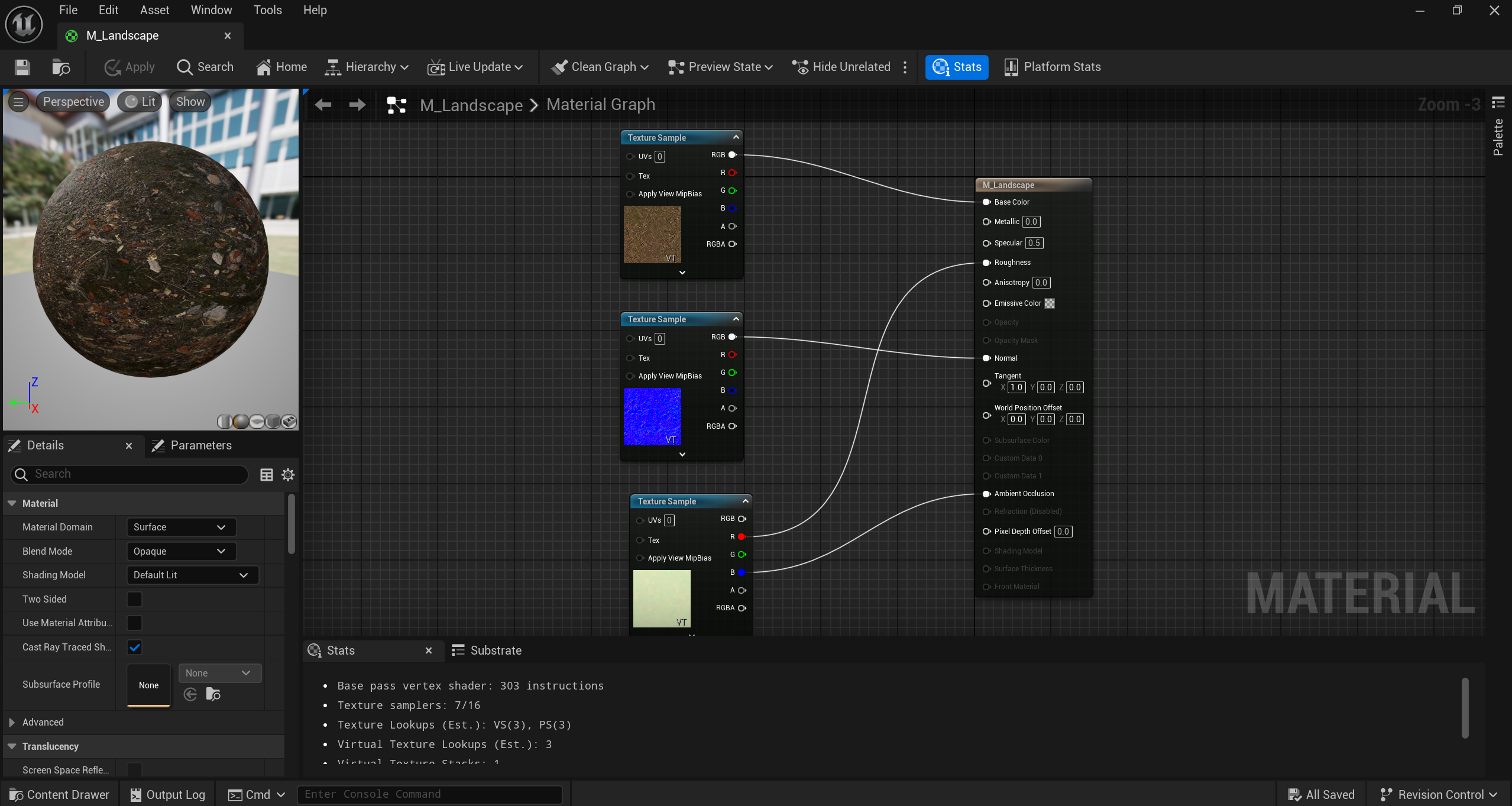Go back with the left arrow
Image resolution: width=1512 pixels, height=806 pixels.
pyautogui.click(x=323, y=105)
